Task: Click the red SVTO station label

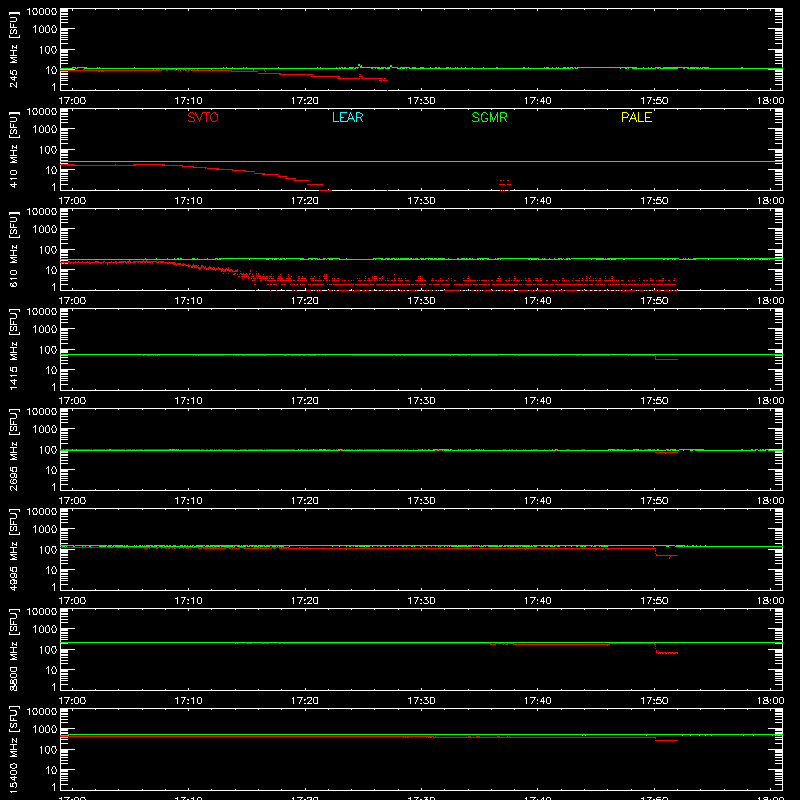Action: (203, 117)
